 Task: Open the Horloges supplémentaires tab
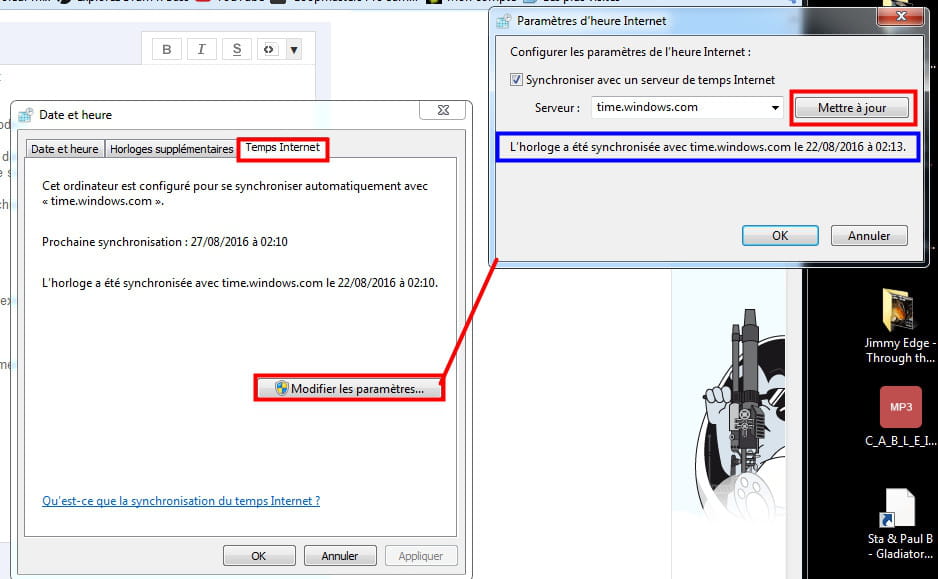pos(171,149)
